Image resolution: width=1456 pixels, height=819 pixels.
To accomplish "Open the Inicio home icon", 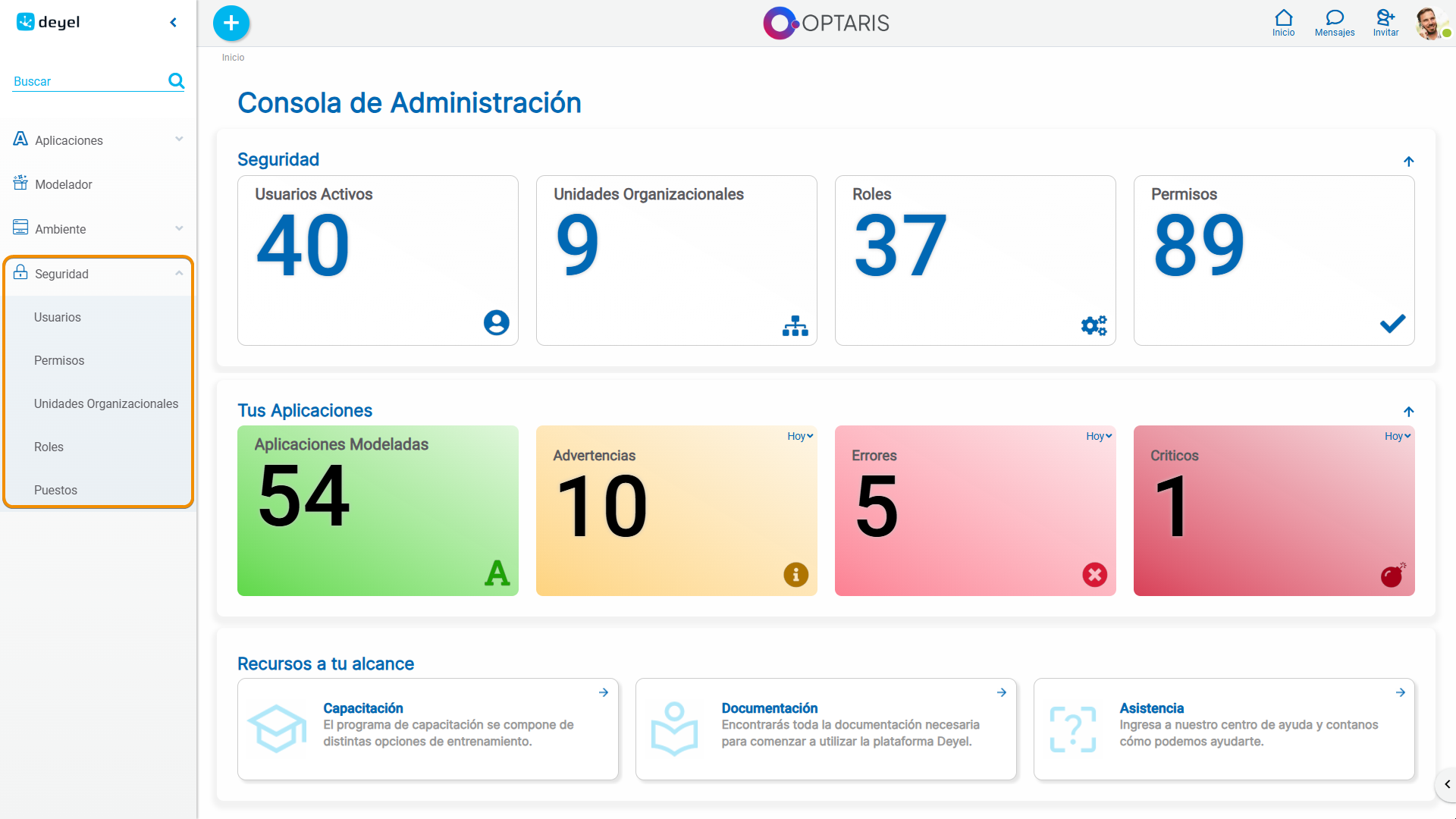I will click(x=1283, y=18).
